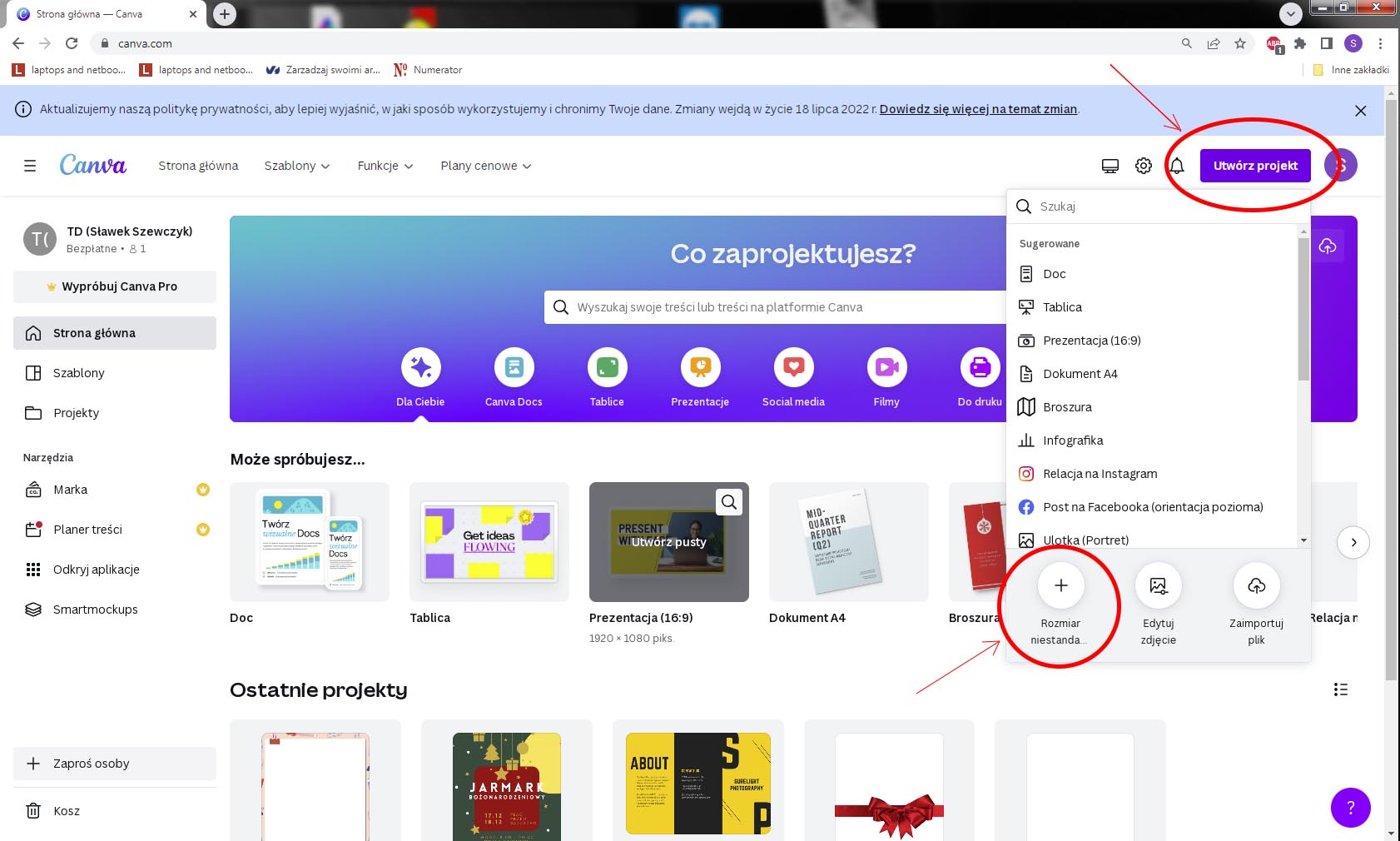Screen dimensions: 1400x841
Task: Open link Dowiedz się więcej na temat zmian
Action: point(978,109)
